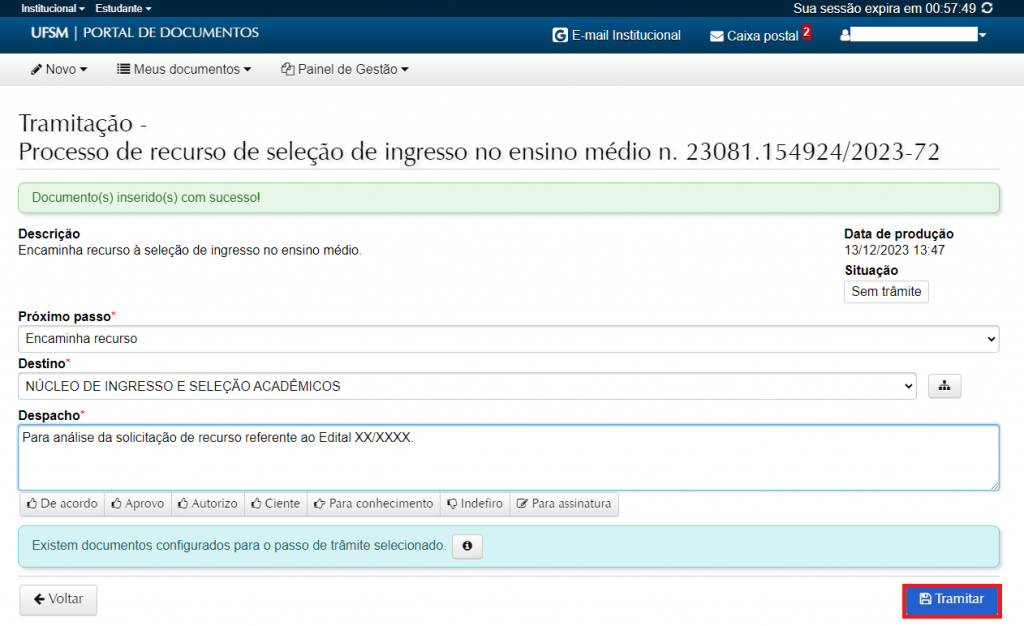Open E-mail Institucional link
Screen dimensions: 1024x626
[616, 35]
